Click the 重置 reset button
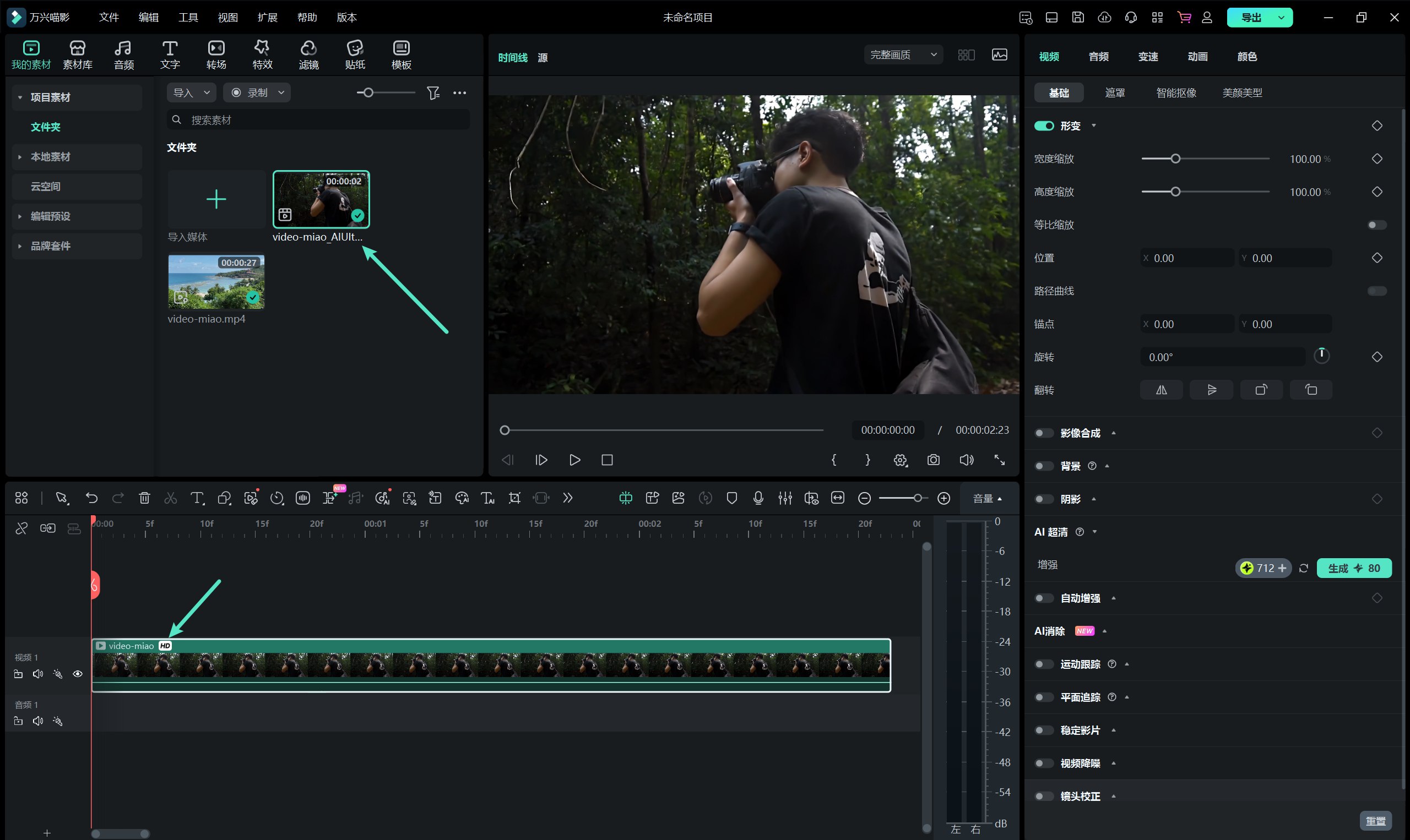The width and height of the screenshot is (1410, 840). [1375, 820]
